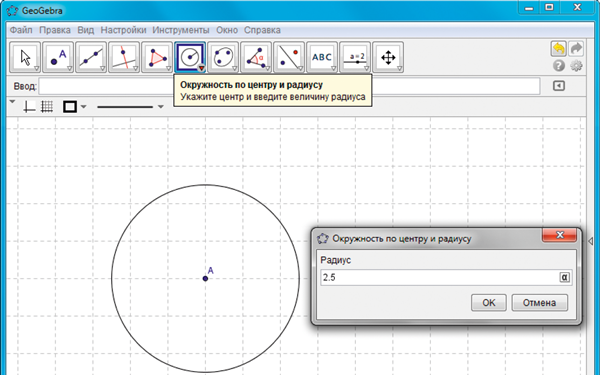Expand the Move tool dropdown triangle
The height and width of the screenshot is (375, 600).
pyautogui.click(x=37, y=68)
